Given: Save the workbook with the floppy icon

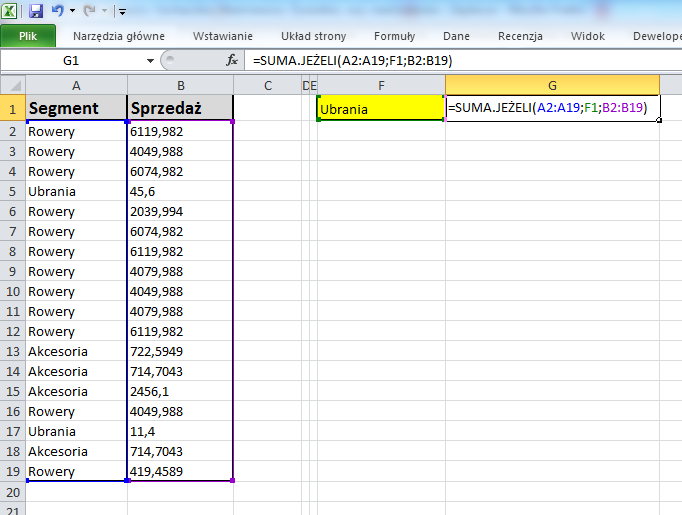Looking at the screenshot, I should tap(36, 11).
